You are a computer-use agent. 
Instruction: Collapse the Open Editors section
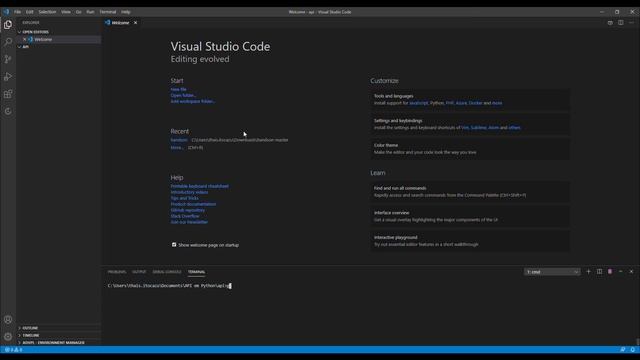pyautogui.click(x=35, y=32)
